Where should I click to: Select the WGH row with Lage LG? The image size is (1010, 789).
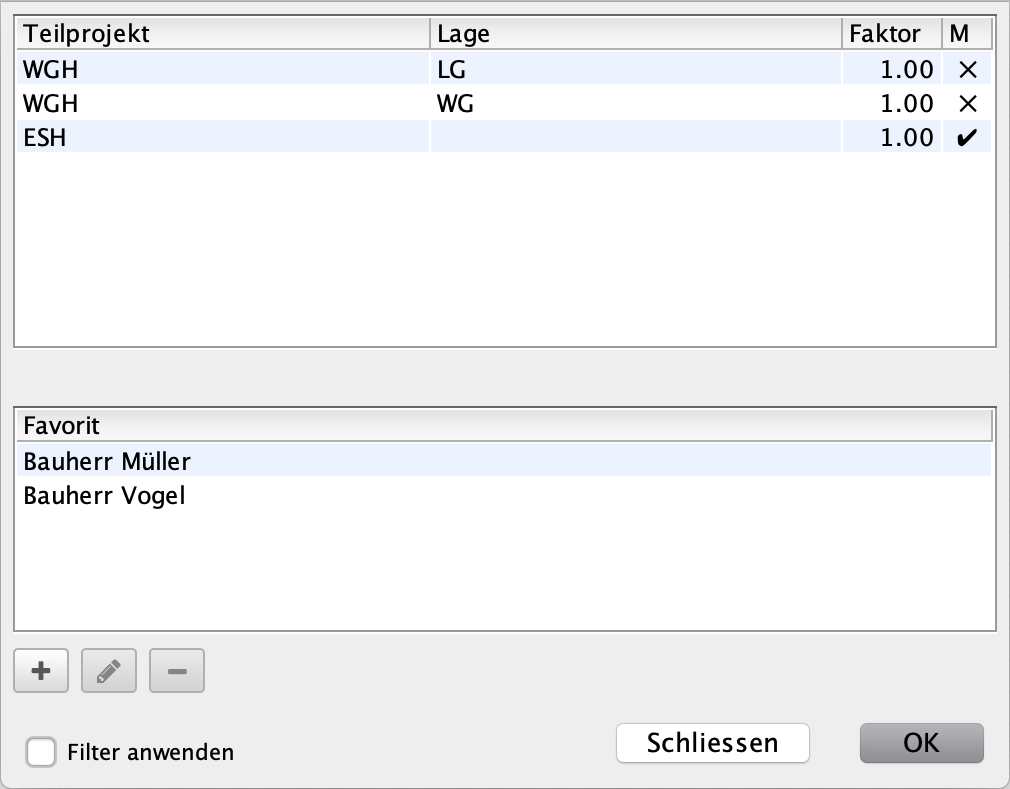tap(504, 70)
